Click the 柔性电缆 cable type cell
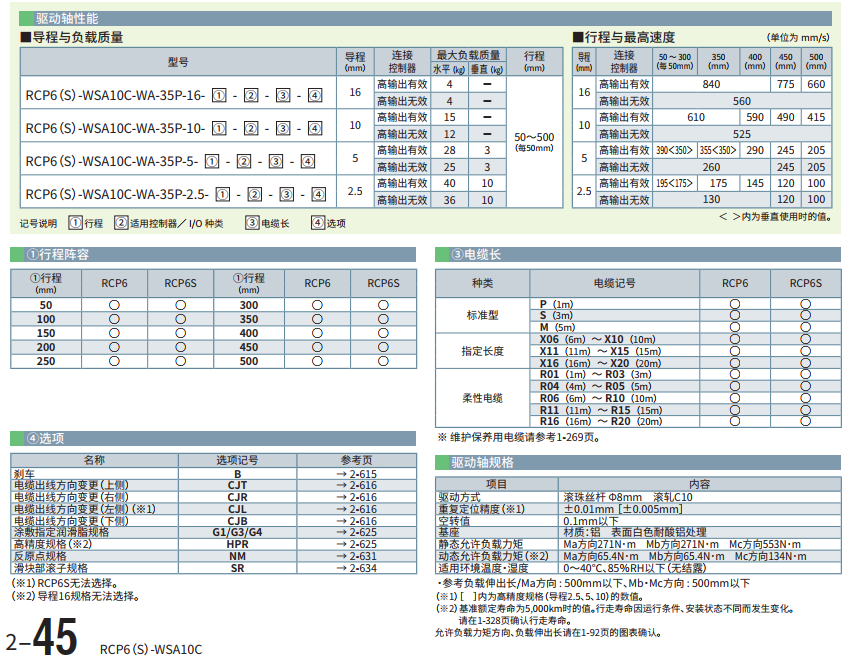This screenshot has height=658, width=847. tap(482, 398)
